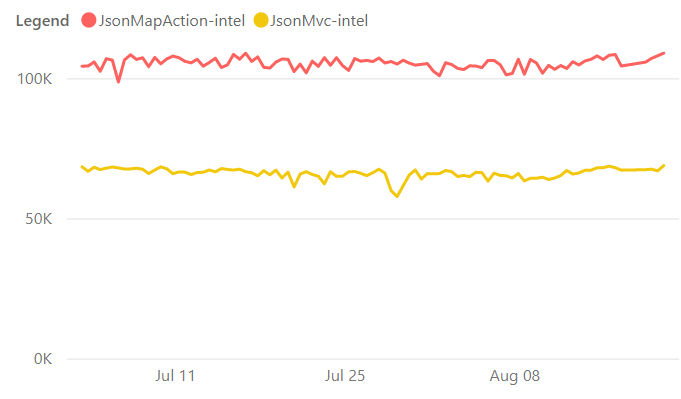The image size is (681, 399).
Task: Click the red line's deepest dip below 100K
Action: [119, 81]
